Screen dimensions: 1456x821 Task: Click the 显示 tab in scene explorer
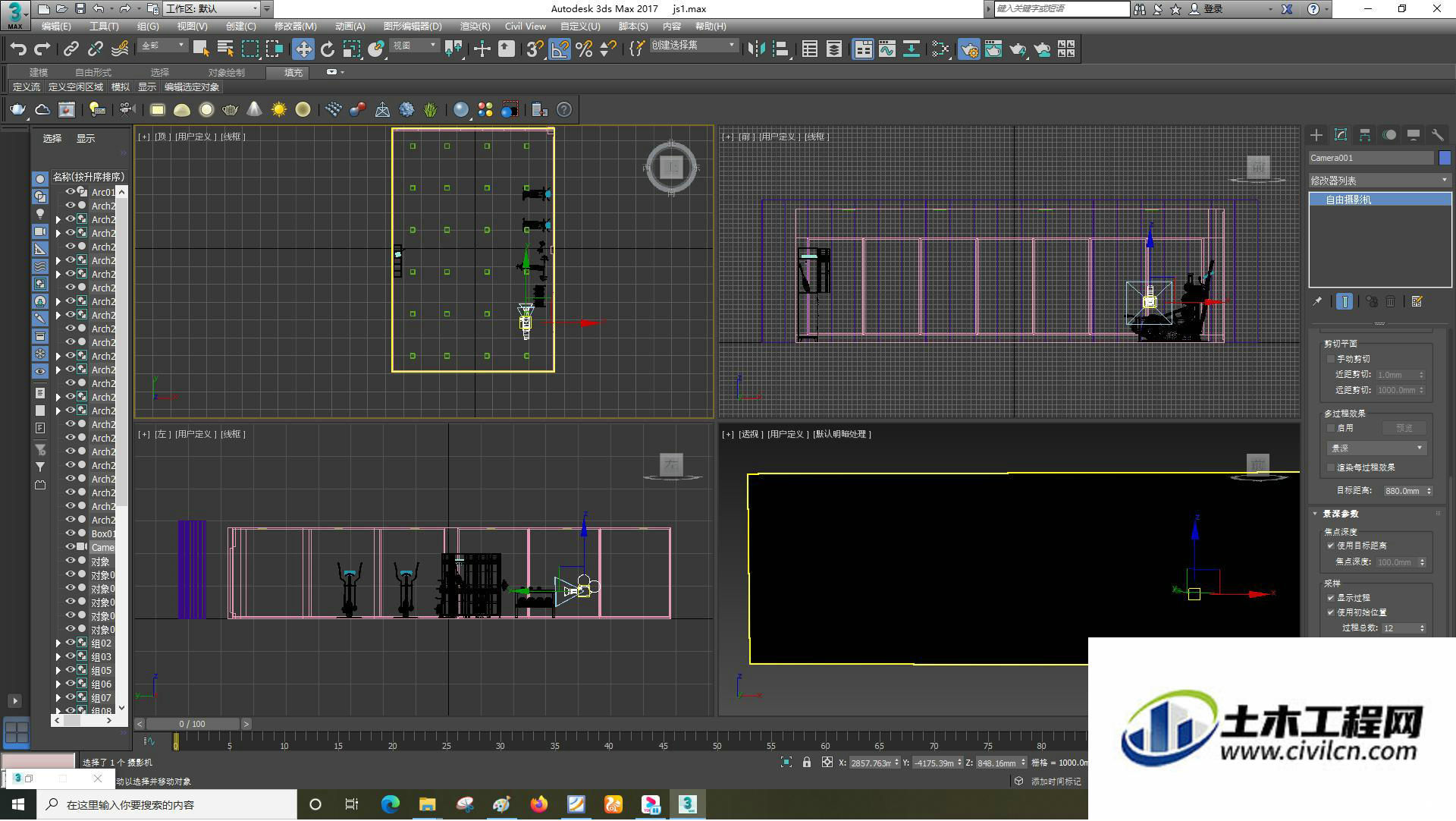[x=86, y=138]
